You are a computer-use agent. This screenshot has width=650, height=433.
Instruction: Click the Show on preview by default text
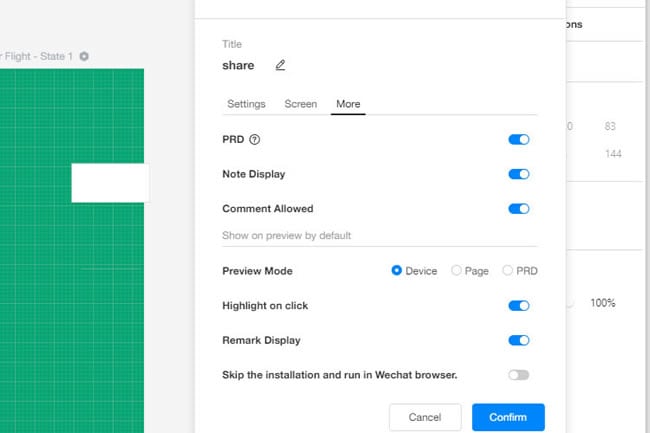(x=286, y=236)
